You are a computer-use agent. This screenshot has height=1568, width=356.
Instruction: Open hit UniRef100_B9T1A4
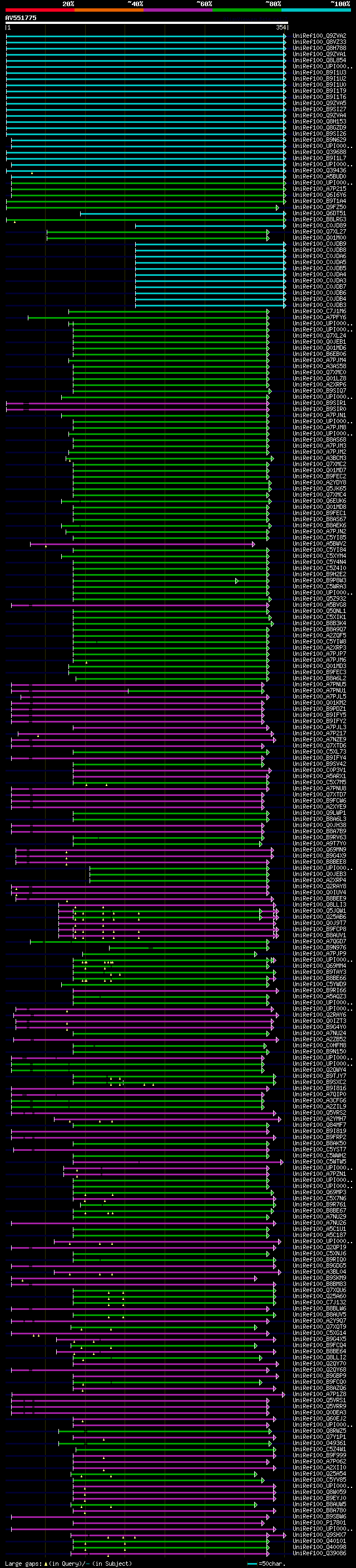319,201
